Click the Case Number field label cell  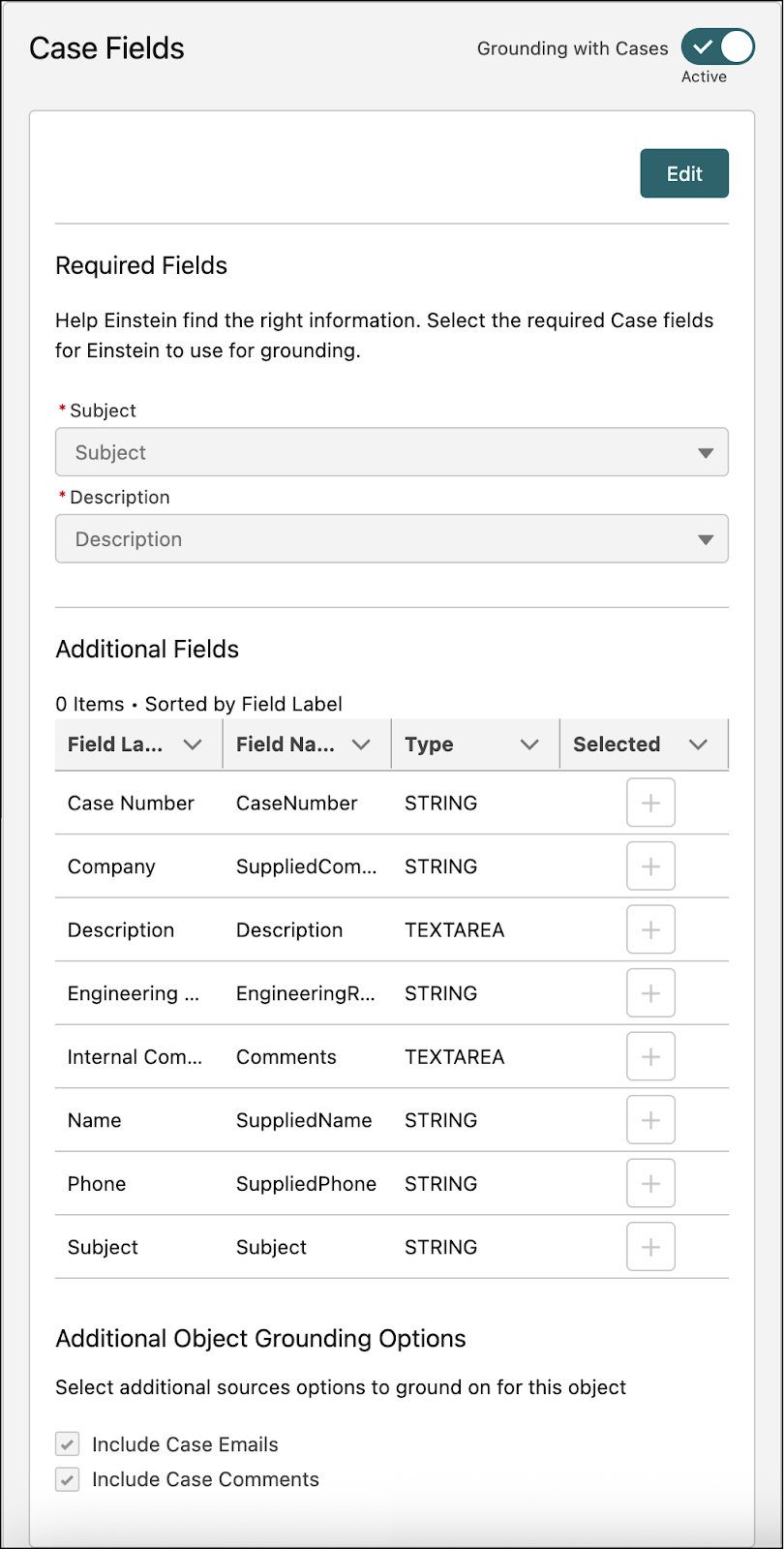click(131, 803)
